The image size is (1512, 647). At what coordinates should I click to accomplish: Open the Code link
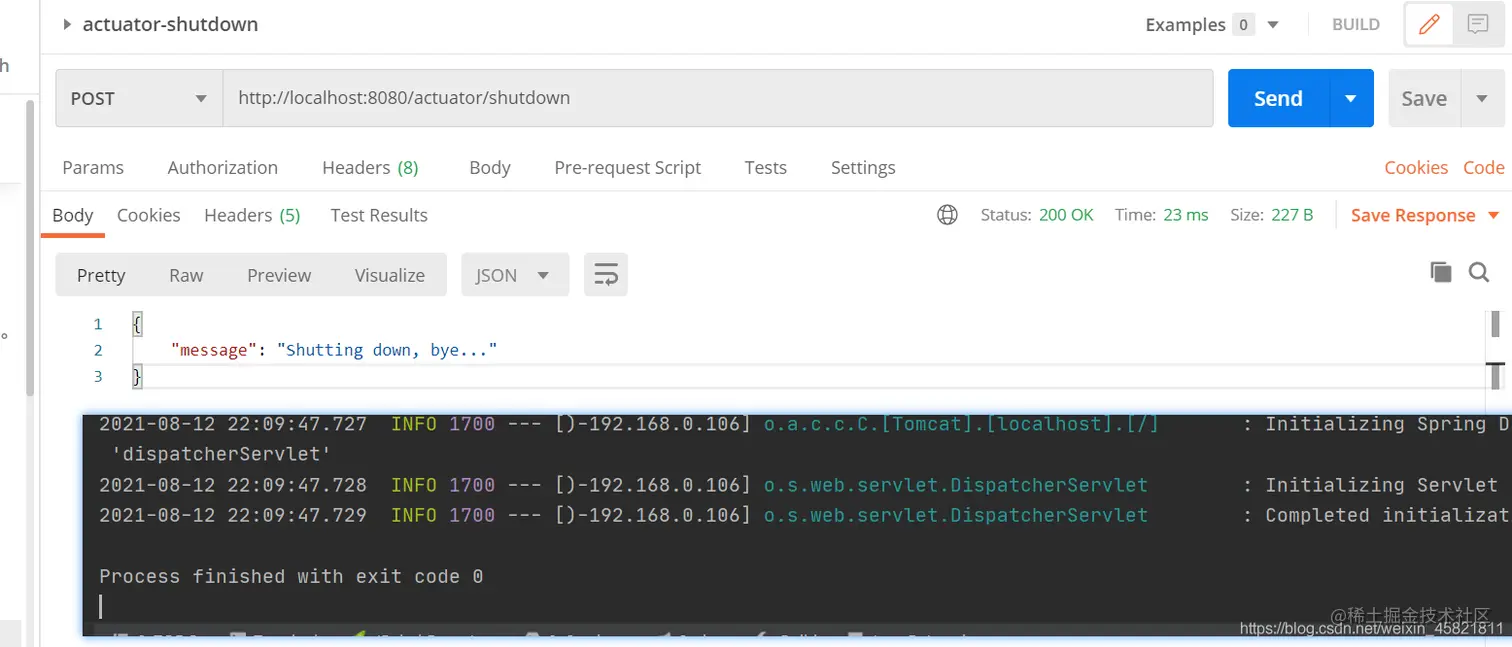(1483, 168)
